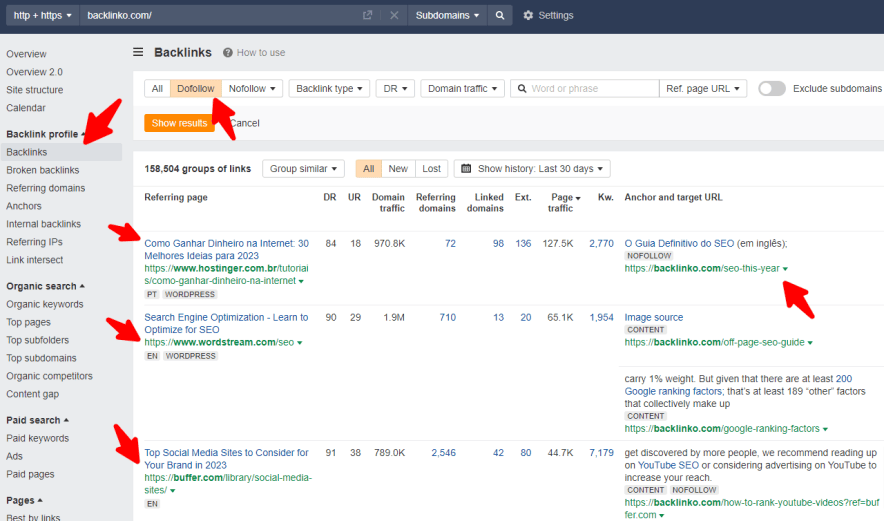
Task: Open Settings via the gear icon
Action: [529, 15]
